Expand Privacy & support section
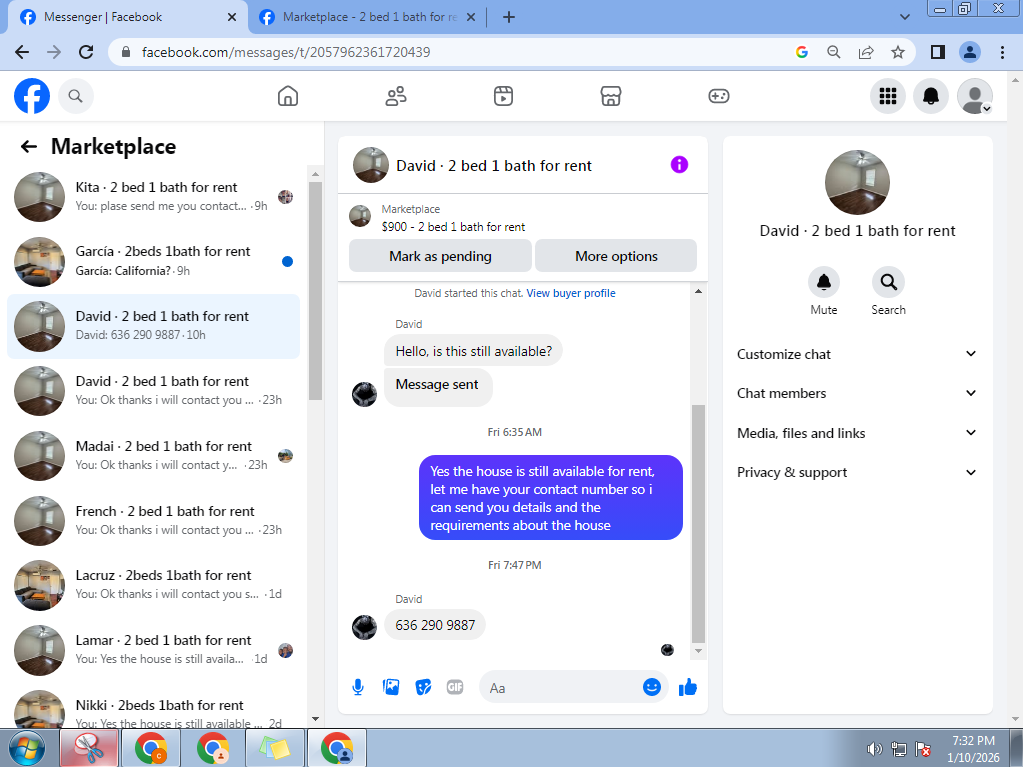Viewport: 1023px width, 767px height. pyautogui.click(x=857, y=472)
